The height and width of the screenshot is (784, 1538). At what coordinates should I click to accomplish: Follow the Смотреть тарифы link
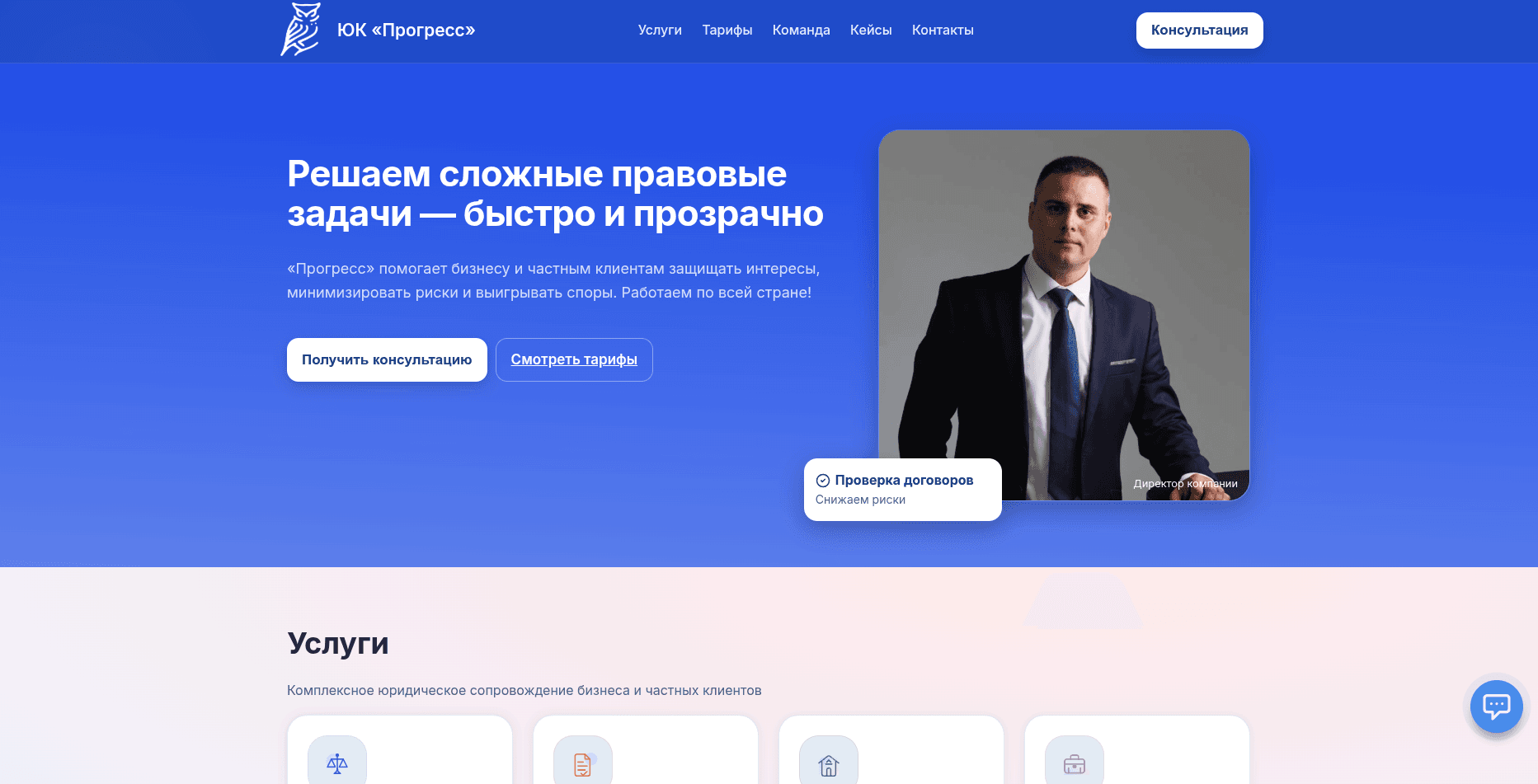click(574, 359)
